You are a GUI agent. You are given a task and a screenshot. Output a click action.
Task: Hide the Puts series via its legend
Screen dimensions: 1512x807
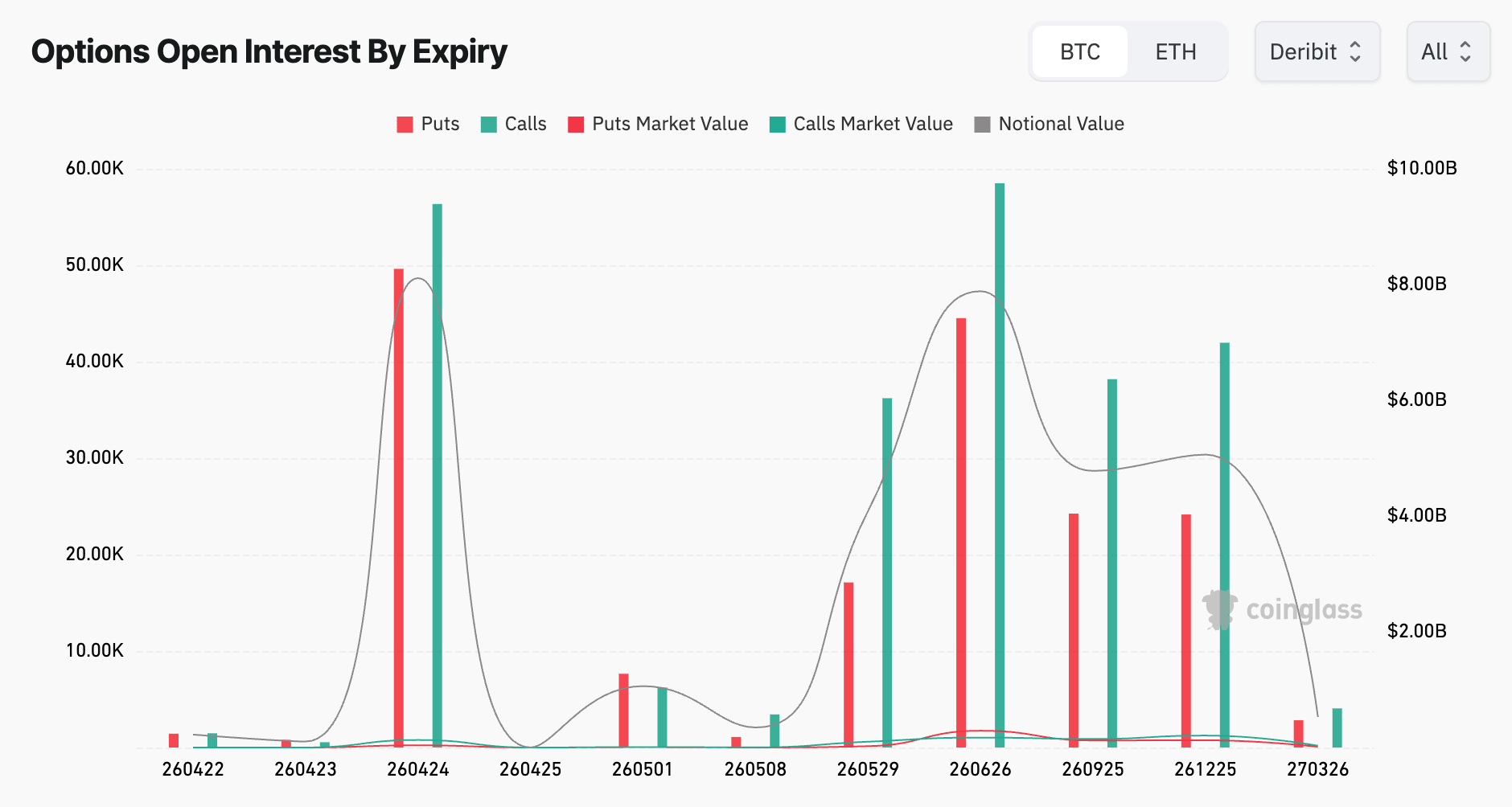pyautogui.click(x=404, y=124)
